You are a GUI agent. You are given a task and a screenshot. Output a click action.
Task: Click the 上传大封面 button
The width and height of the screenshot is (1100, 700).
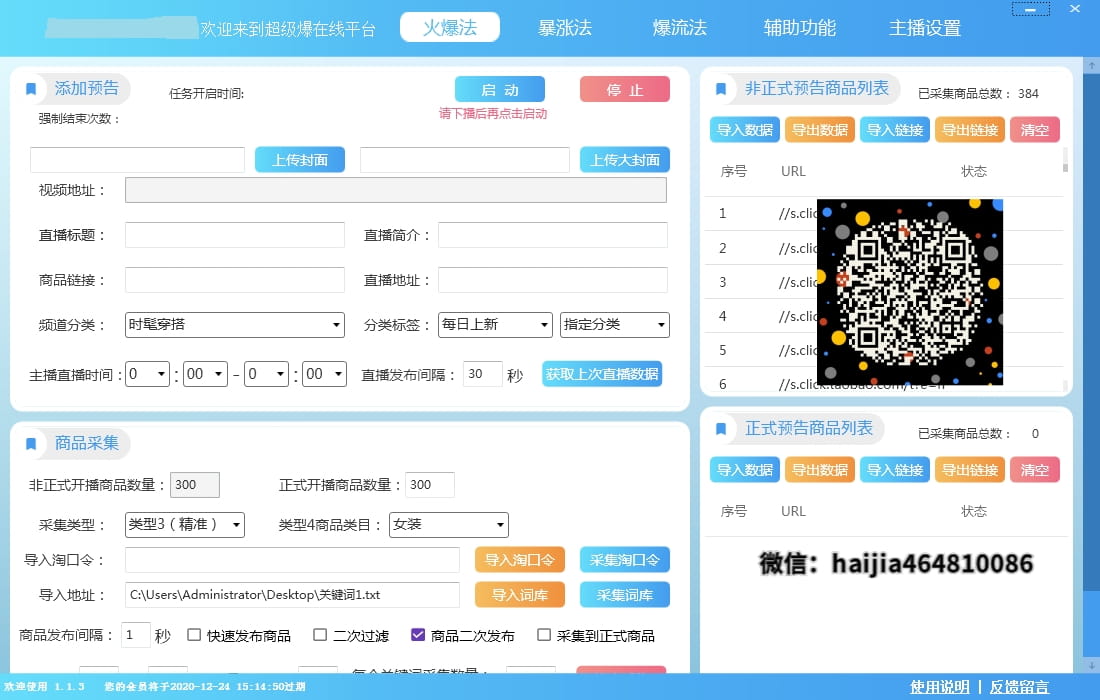[624, 160]
